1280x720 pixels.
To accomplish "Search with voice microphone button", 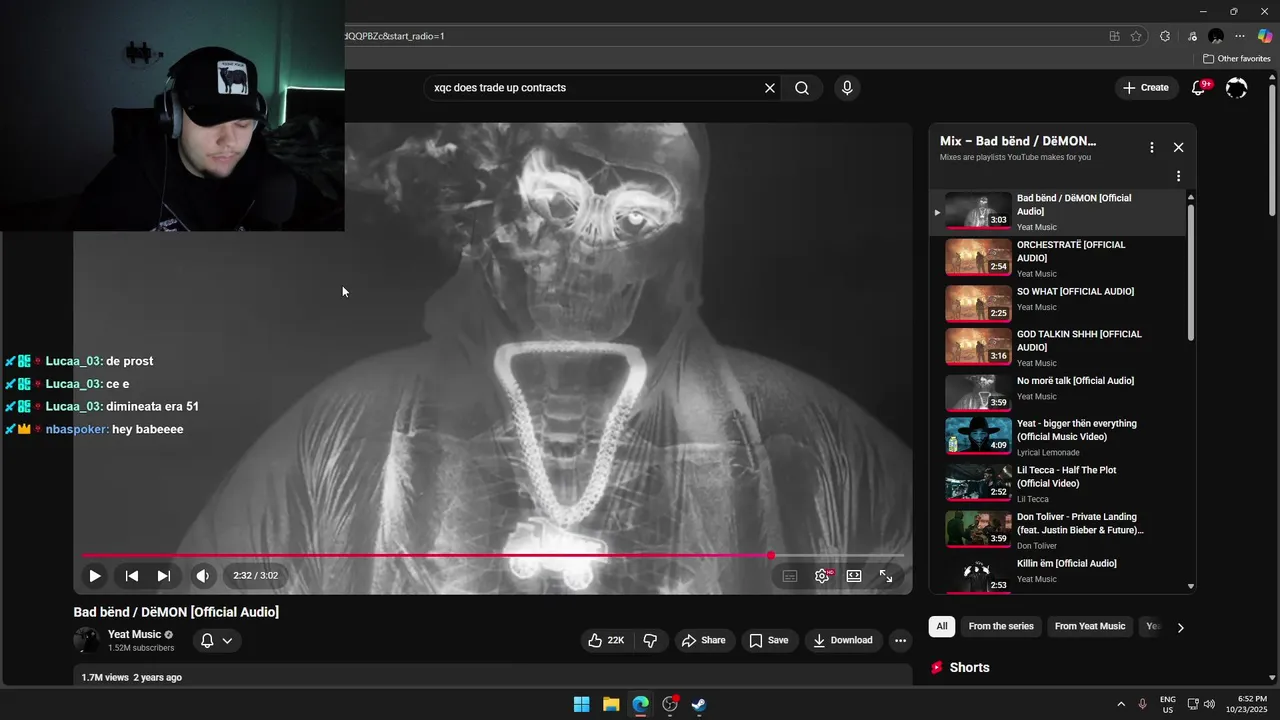I will click(847, 88).
